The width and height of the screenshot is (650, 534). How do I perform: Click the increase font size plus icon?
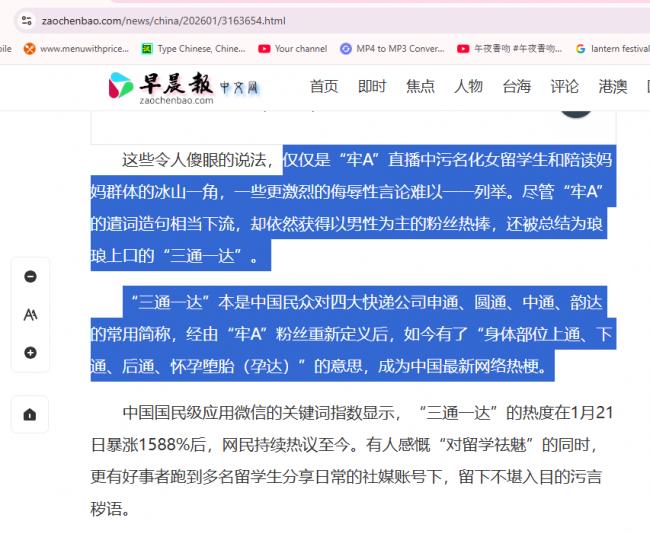[x=30, y=353]
